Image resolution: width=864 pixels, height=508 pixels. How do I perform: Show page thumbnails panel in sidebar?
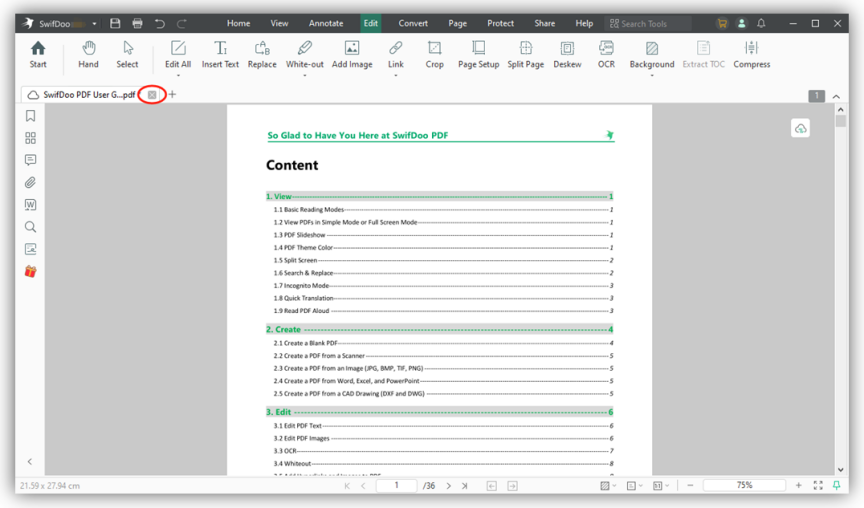(x=30, y=138)
